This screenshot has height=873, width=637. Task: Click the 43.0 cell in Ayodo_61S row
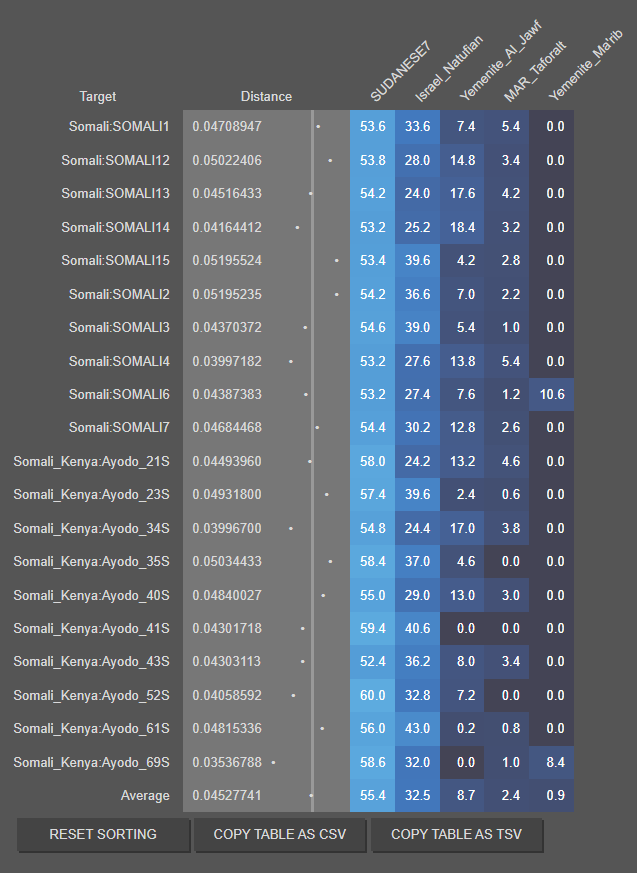417,729
